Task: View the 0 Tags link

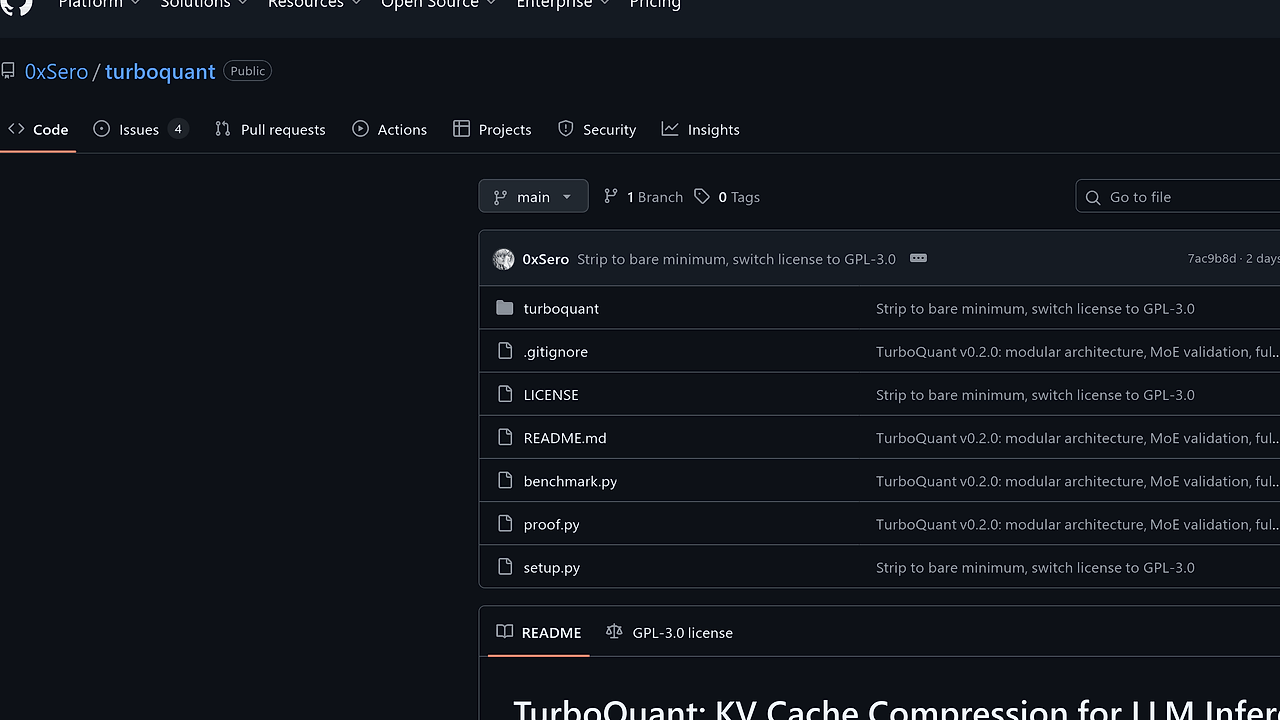Action: click(727, 197)
